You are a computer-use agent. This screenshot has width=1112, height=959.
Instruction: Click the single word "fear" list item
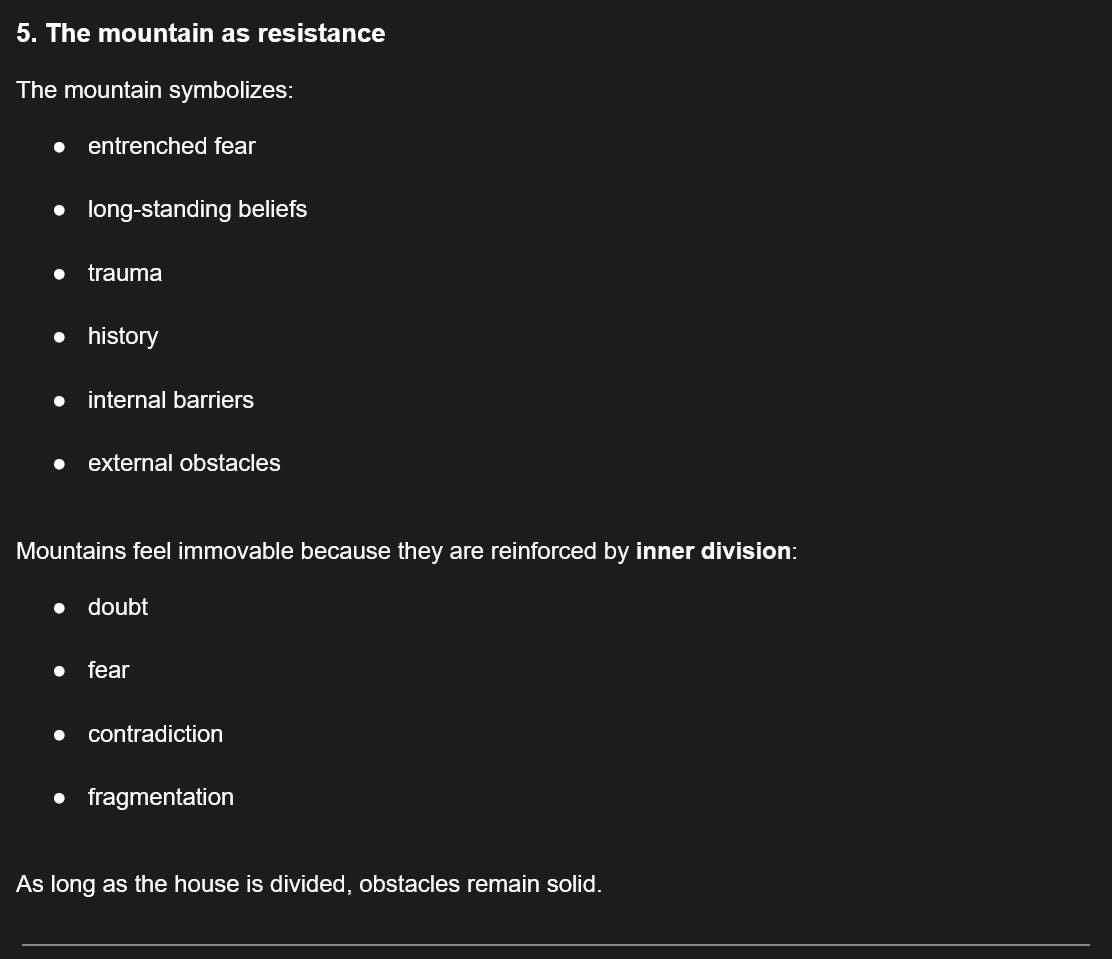[108, 670]
